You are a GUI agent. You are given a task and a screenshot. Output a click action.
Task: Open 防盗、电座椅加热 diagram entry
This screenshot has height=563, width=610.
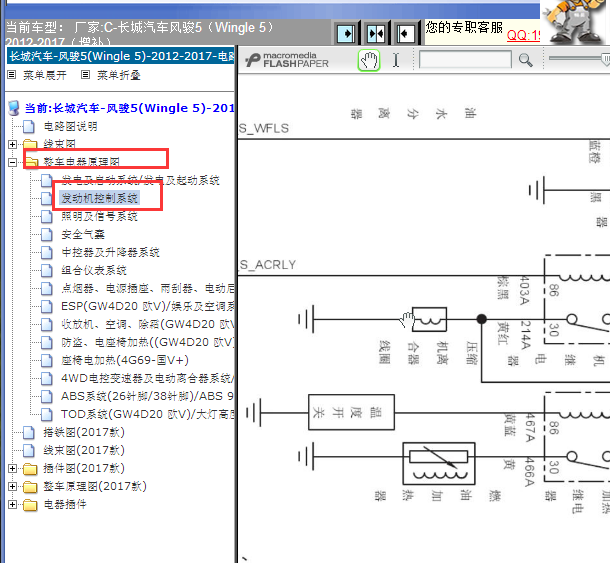tap(148, 342)
